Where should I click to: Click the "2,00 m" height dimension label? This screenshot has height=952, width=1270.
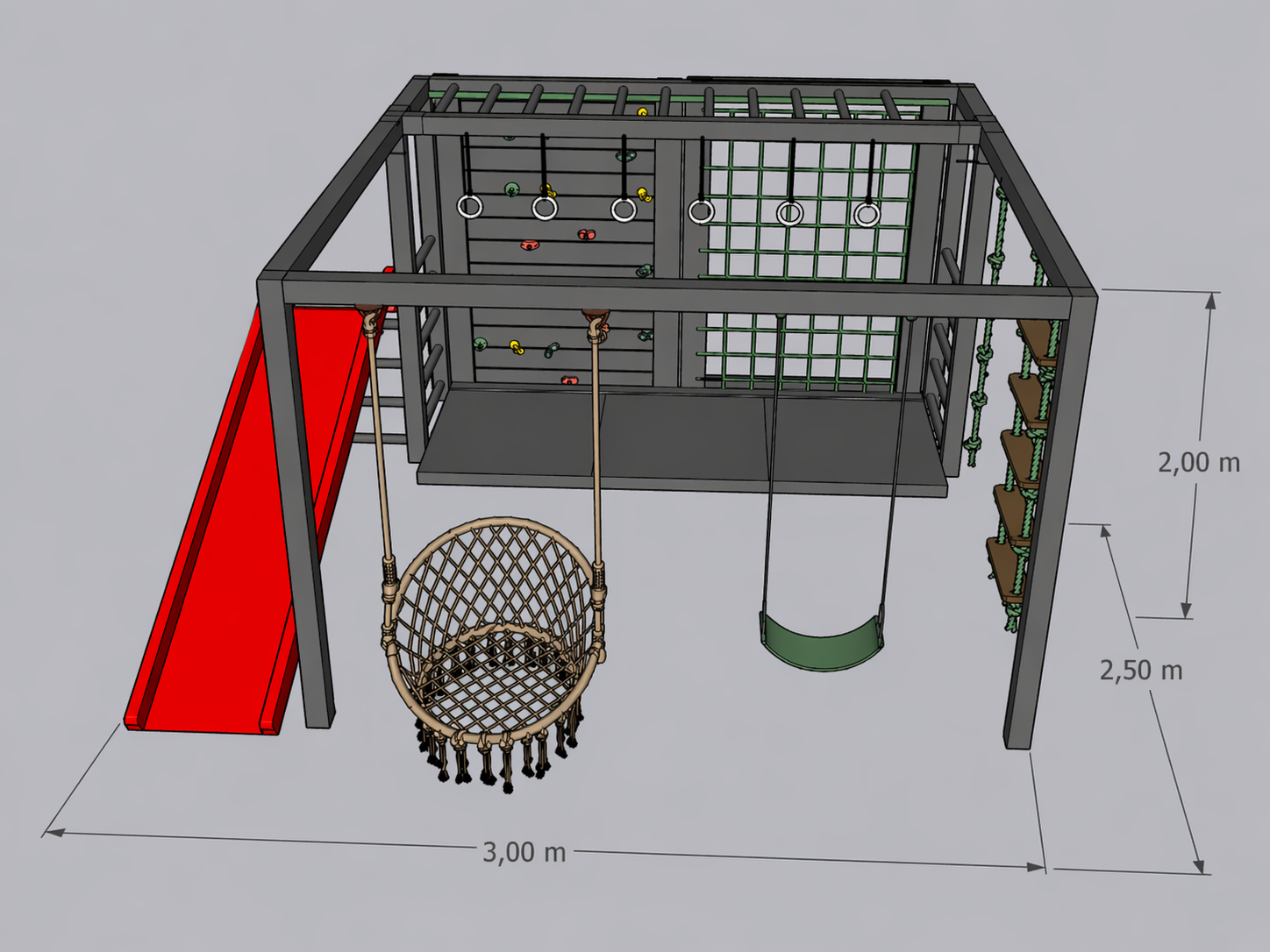click(1199, 462)
